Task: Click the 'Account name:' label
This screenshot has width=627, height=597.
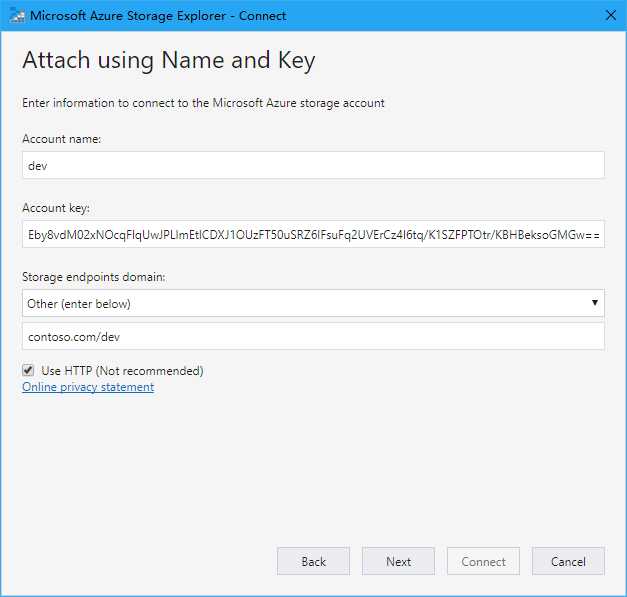Action: point(62,139)
